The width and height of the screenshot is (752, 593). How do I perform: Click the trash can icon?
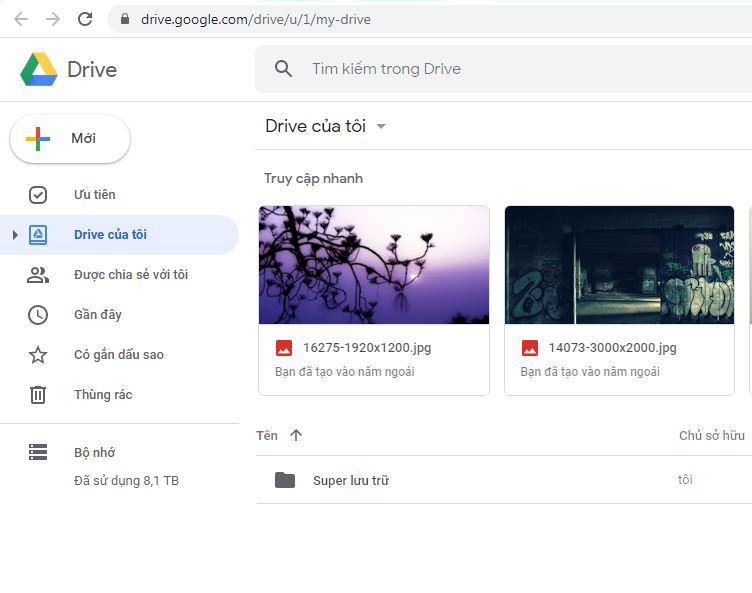pyautogui.click(x=38, y=395)
